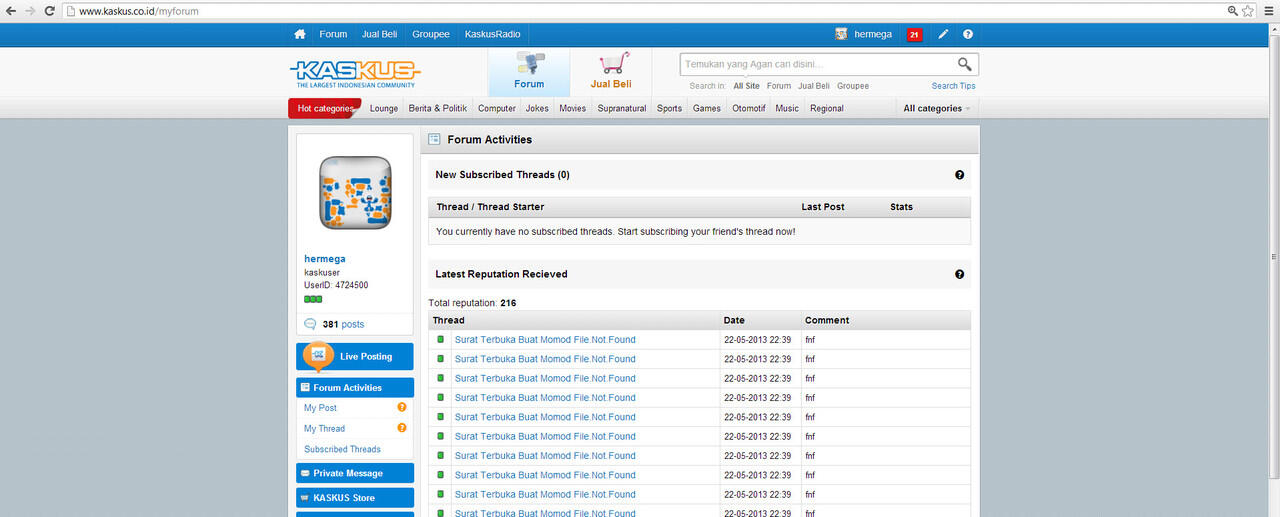Click the home icon in top bar
The height and width of the screenshot is (517, 1280).
(299, 34)
